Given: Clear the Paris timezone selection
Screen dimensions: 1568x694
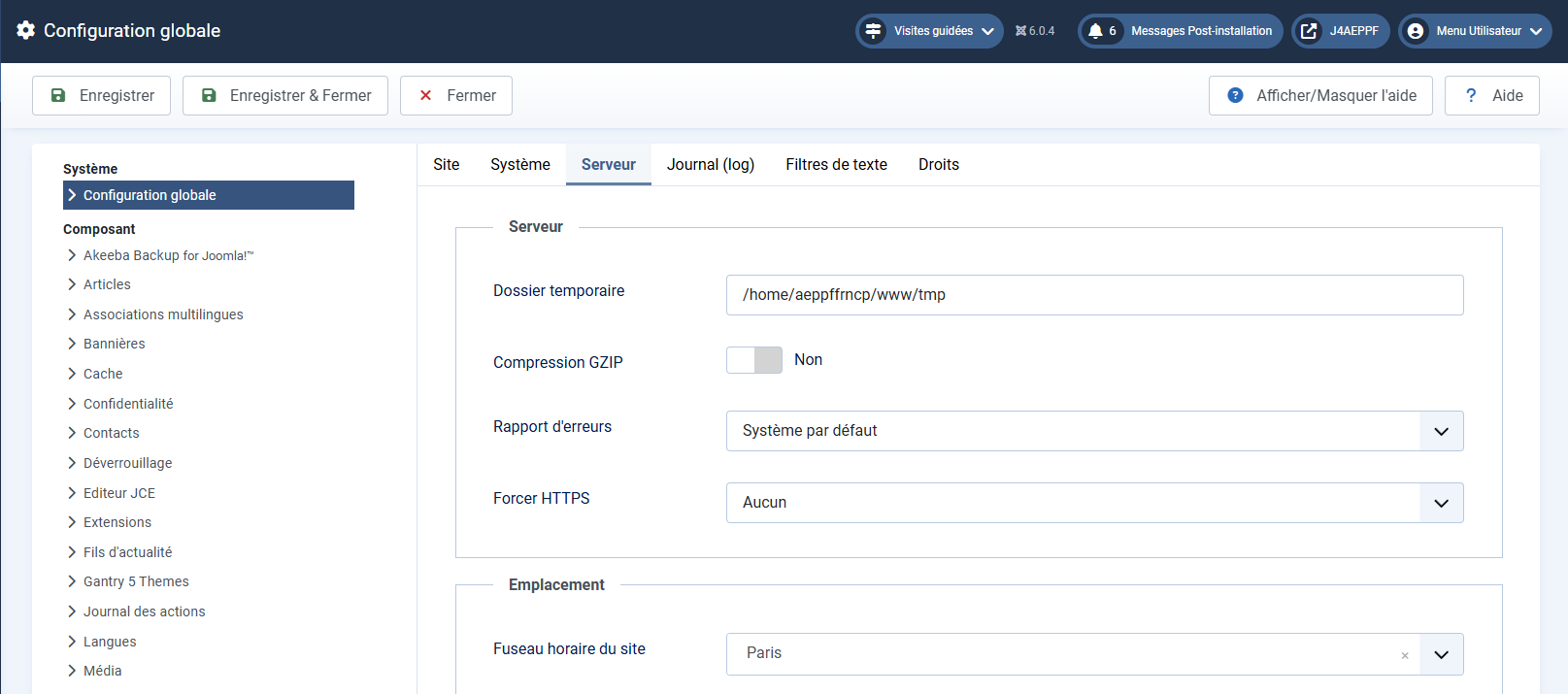Looking at the screenshot, I should [1404, 655].
